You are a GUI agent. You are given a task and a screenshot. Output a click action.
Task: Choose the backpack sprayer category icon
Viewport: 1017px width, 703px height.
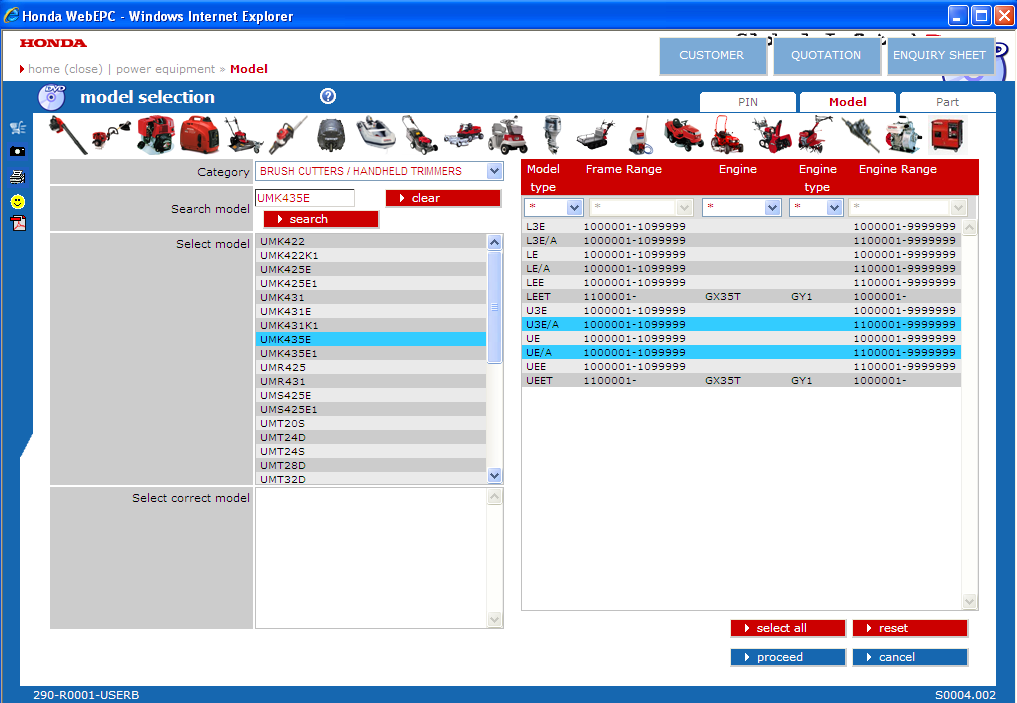tap(640, 135)
